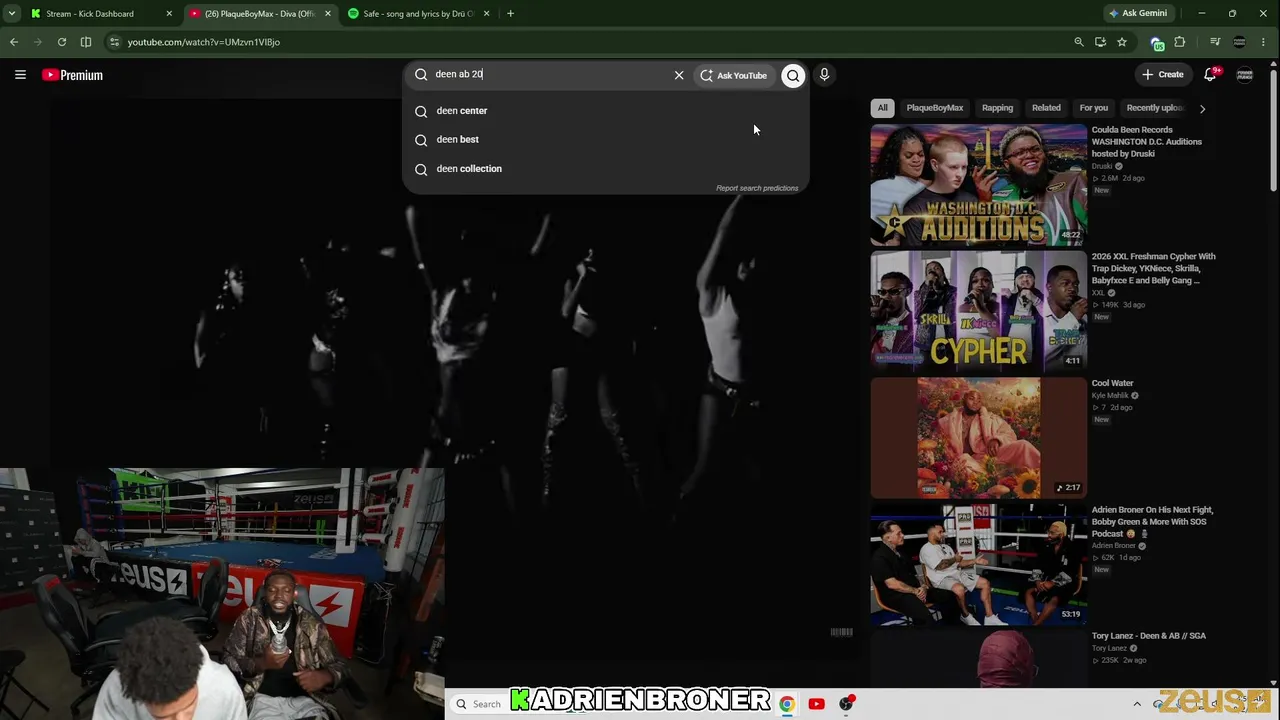The width and height of the screenshot is (1280, 720).
Task: Open the YouTube account avatar menu
Action: (x=1245, y=75)
